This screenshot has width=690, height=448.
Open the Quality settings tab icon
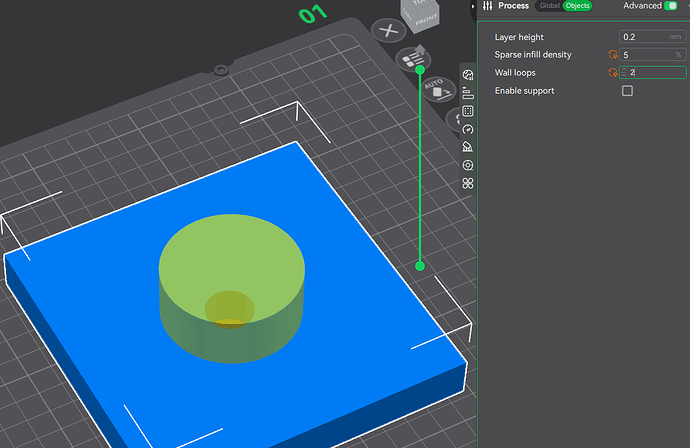point(467,75)
